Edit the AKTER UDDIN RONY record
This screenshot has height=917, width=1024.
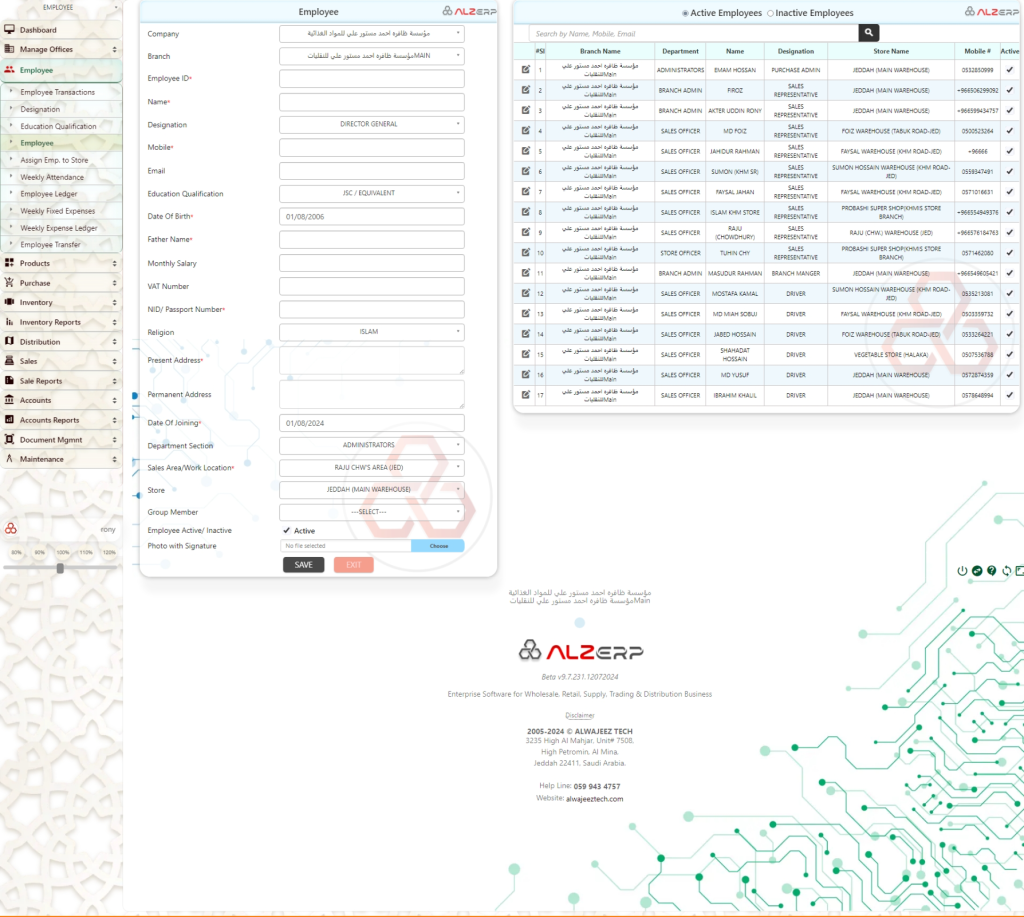525,110
